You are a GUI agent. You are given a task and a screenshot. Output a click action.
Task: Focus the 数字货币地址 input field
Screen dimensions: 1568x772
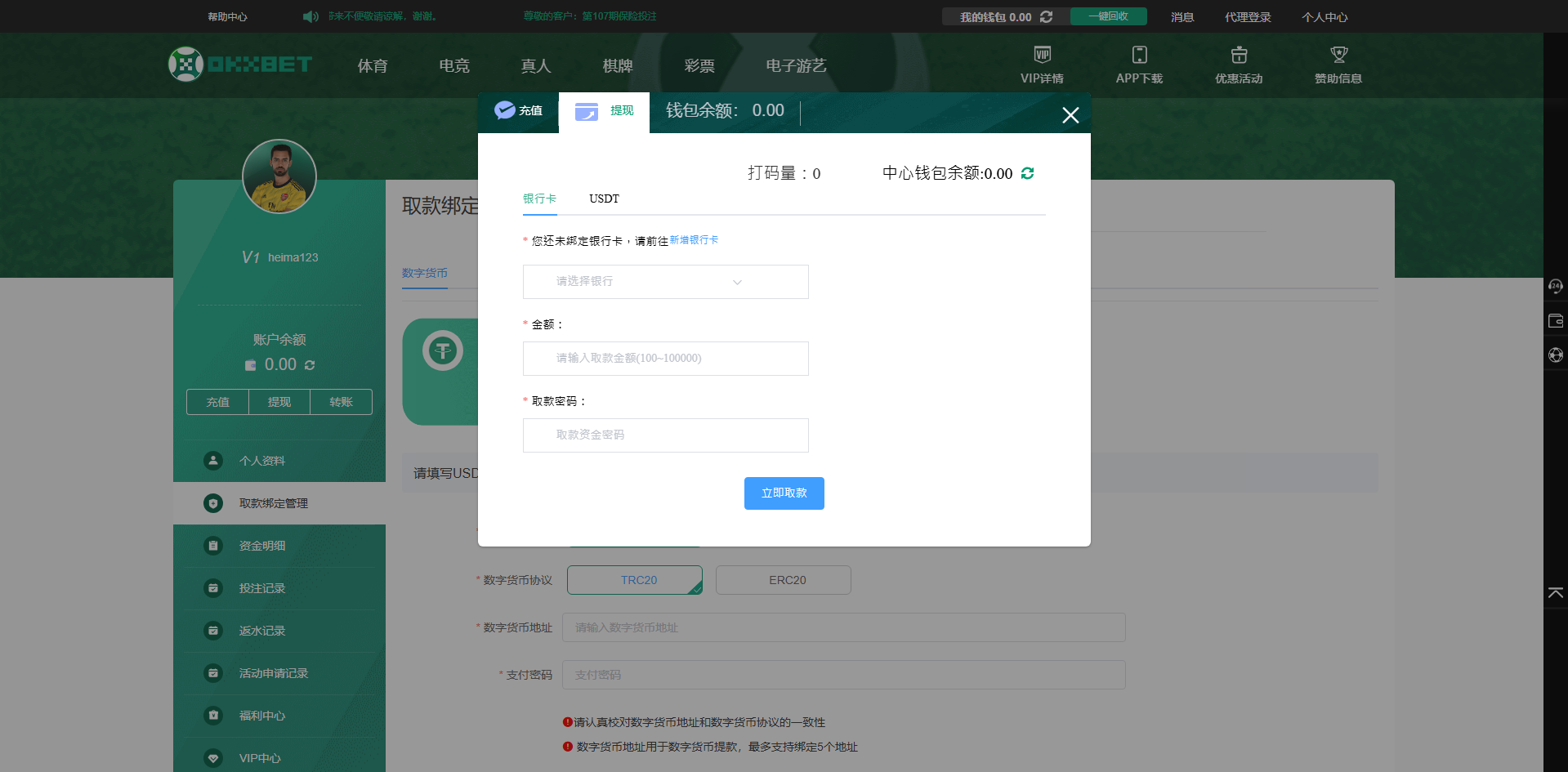844,627
